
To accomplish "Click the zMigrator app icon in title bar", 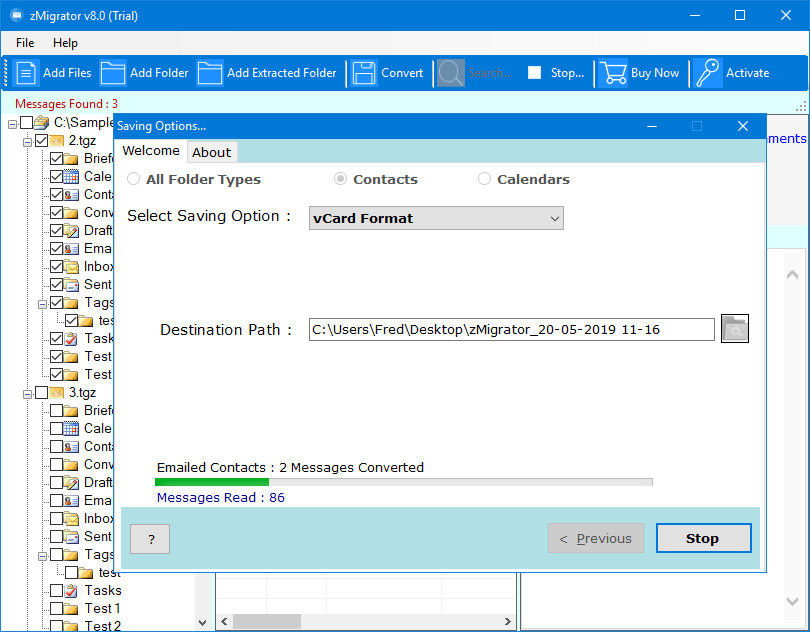I will 16,16.
